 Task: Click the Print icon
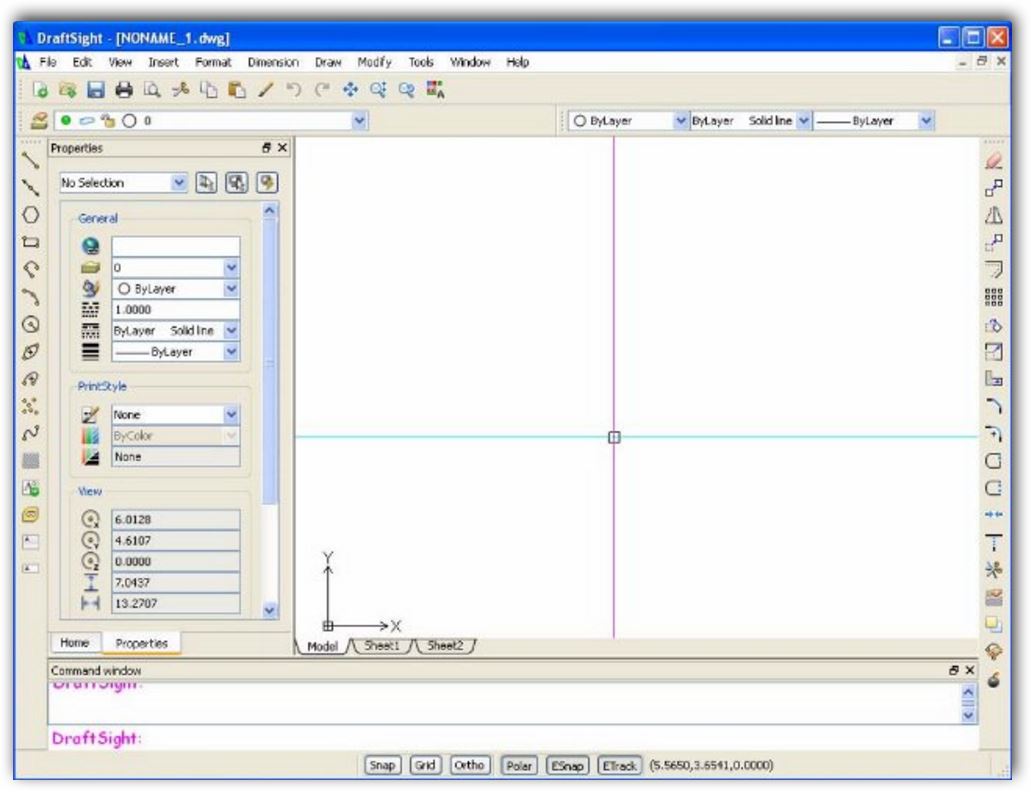(x=124, y=90)
